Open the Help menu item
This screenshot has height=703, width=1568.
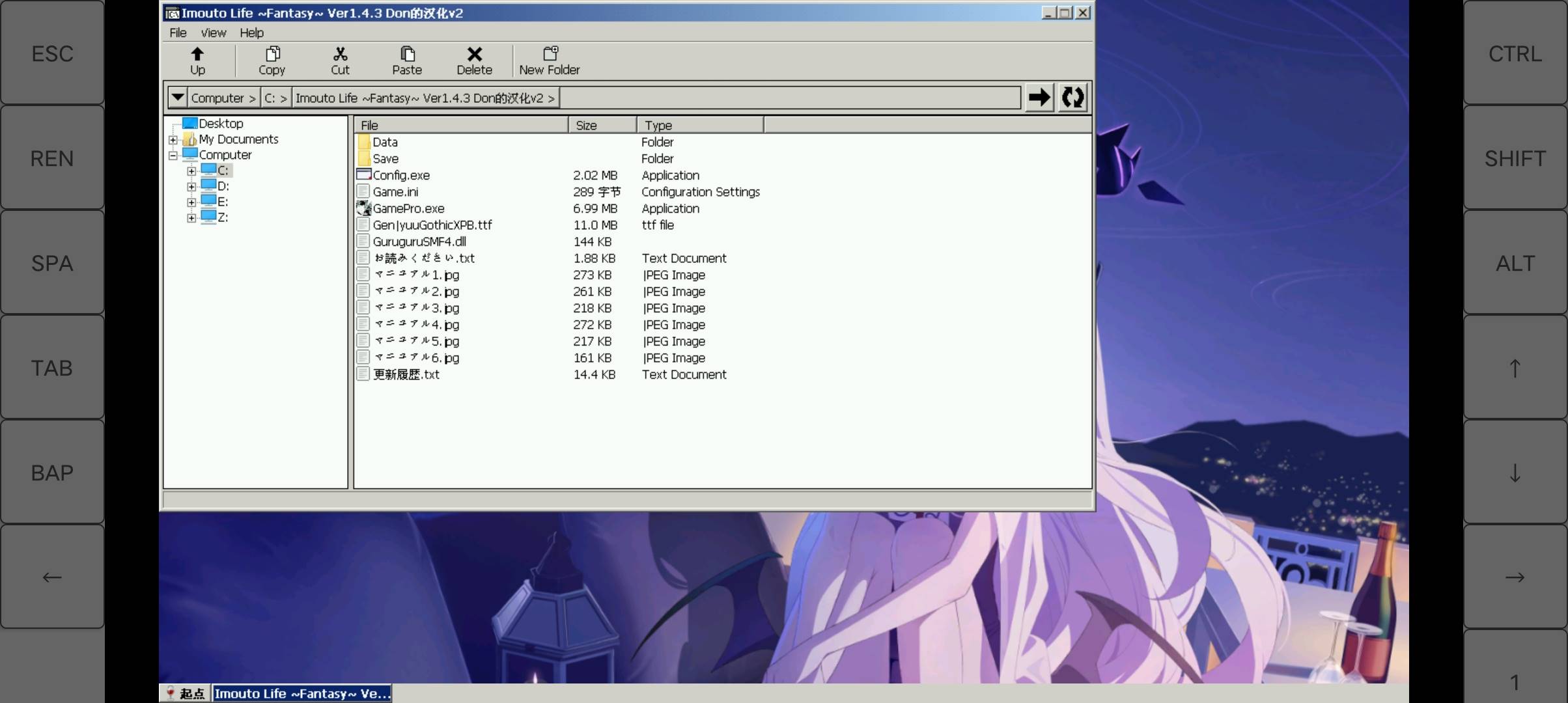click(x=250, y=32)
